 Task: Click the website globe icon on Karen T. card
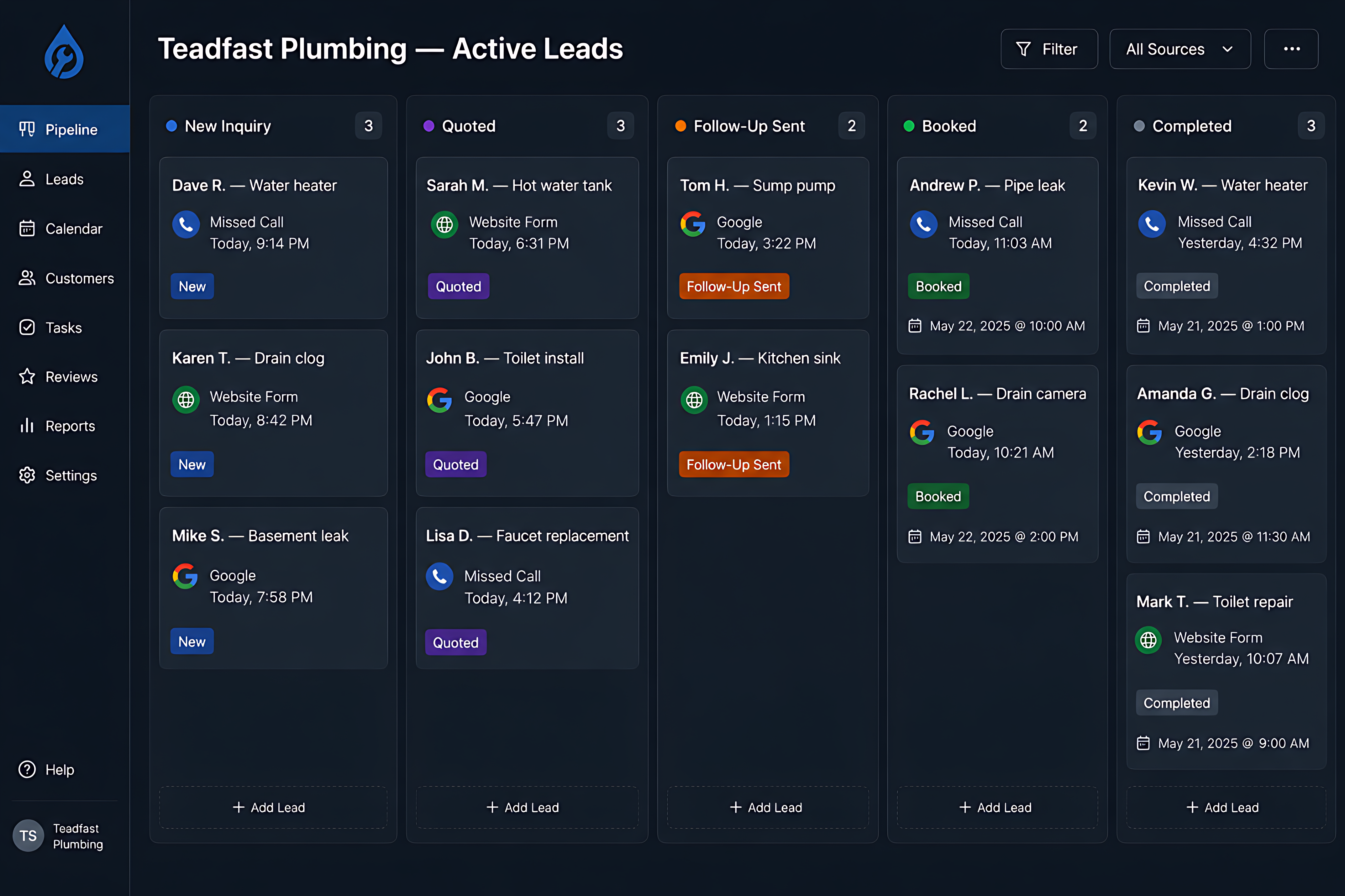186,400
